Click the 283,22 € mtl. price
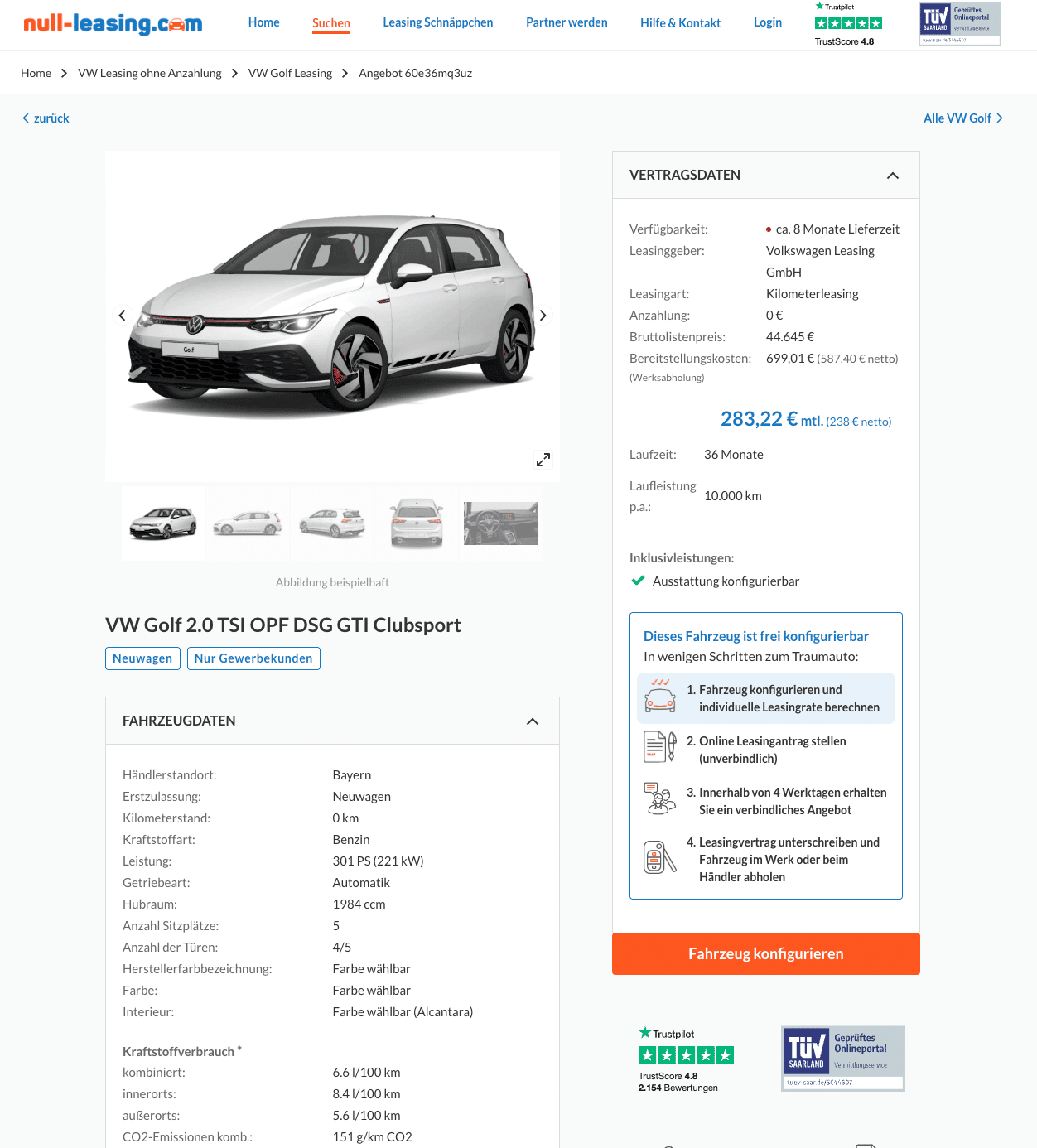Image resolution: width=1037 pixels, height=1148 pixels. [772, 419]
